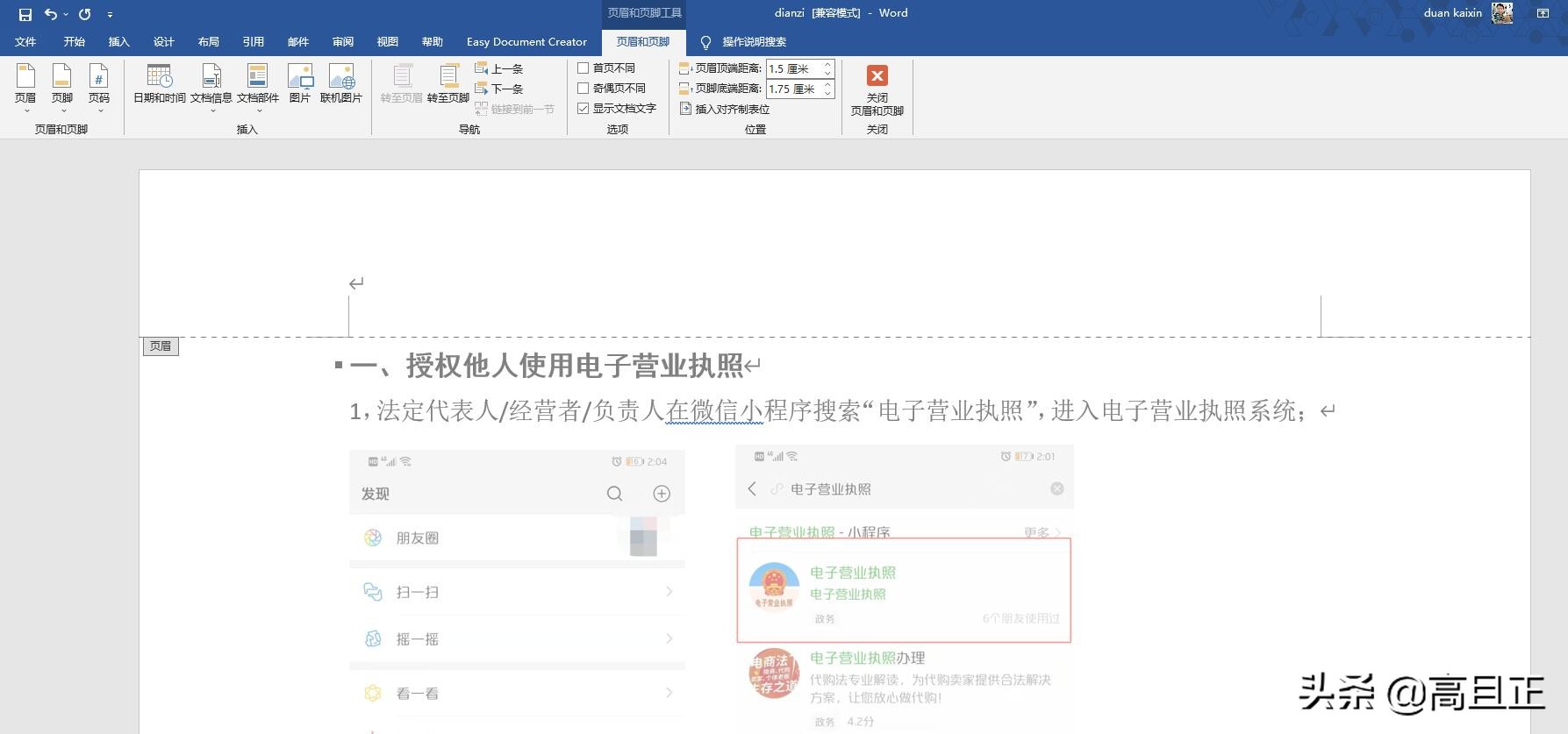Viewport: 1568px width, 734px height.
Task: Open the 页眉 header gallery button
Action: [25, 88]
